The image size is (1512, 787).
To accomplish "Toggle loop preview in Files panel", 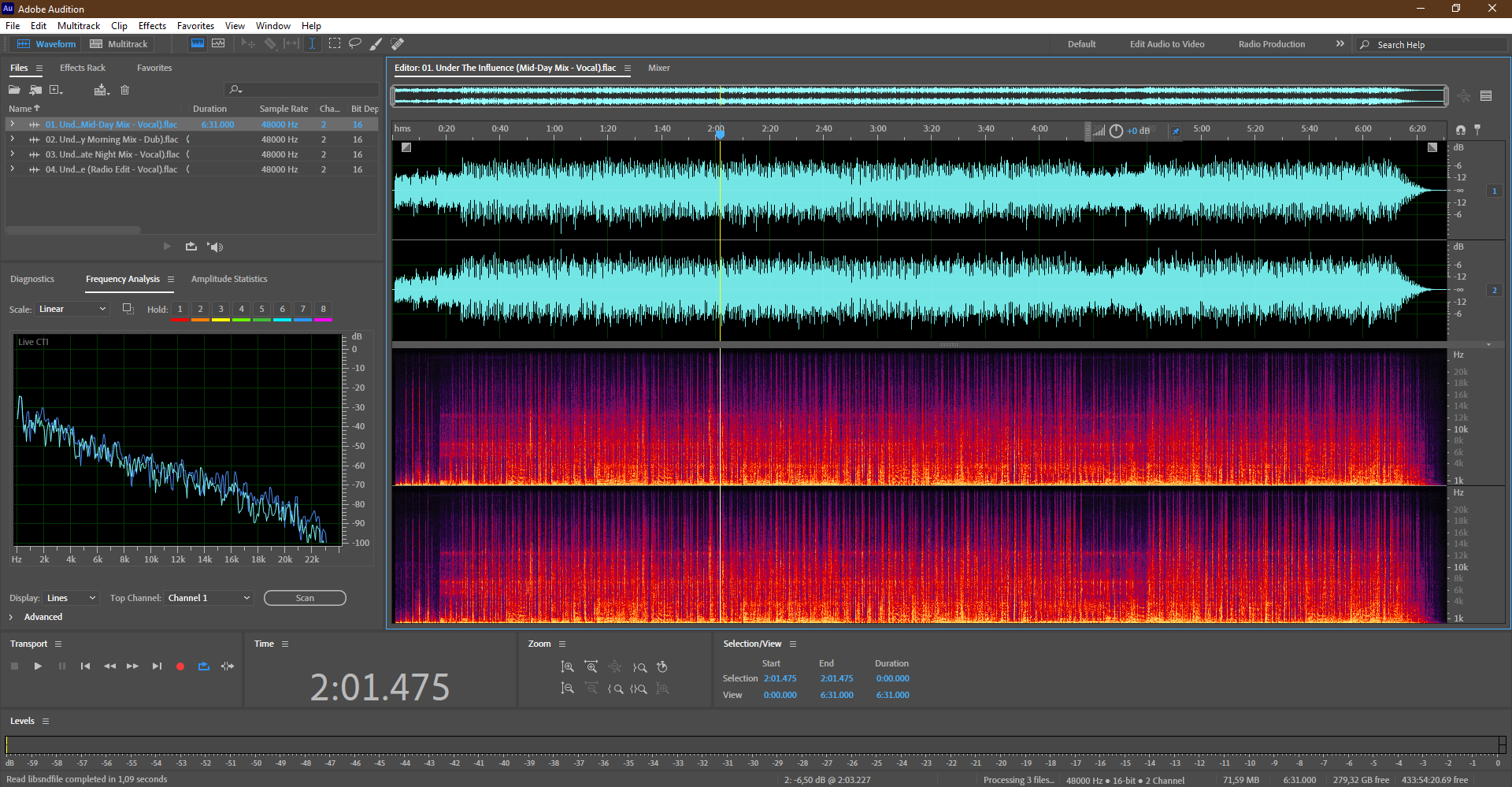I will (191, 247).
